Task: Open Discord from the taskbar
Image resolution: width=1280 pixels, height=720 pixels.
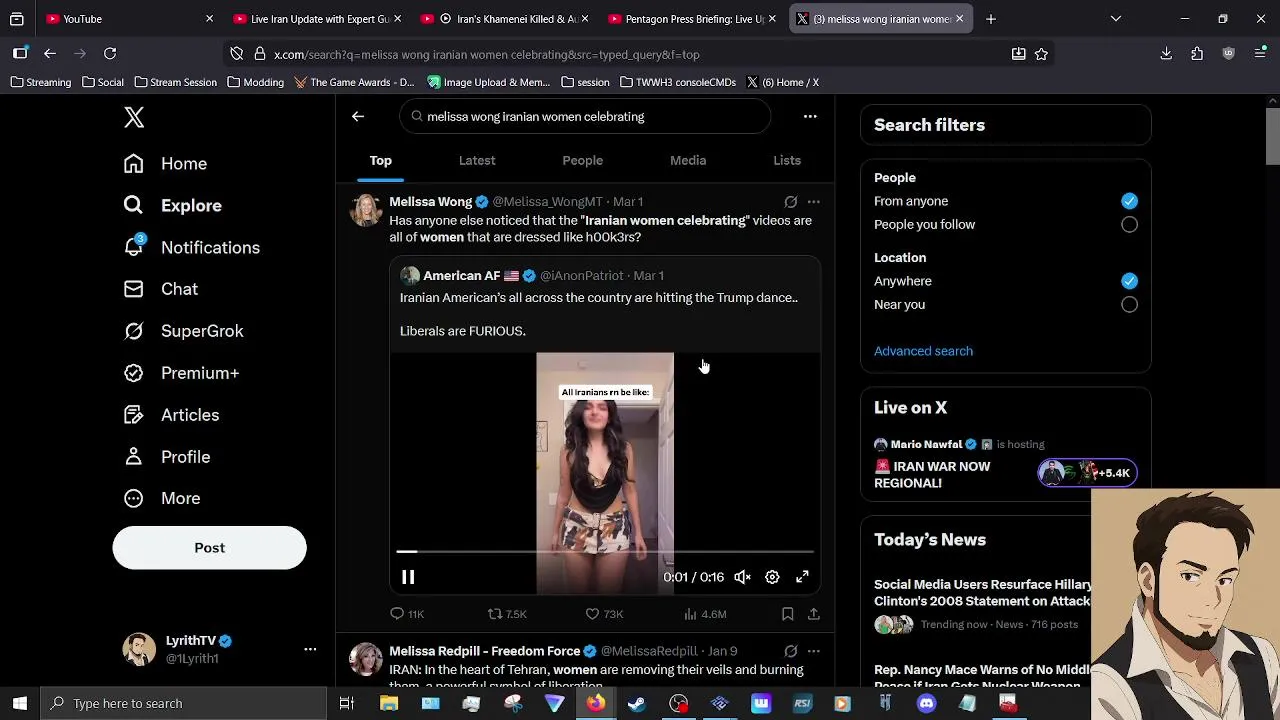Action: click(926, 704)
